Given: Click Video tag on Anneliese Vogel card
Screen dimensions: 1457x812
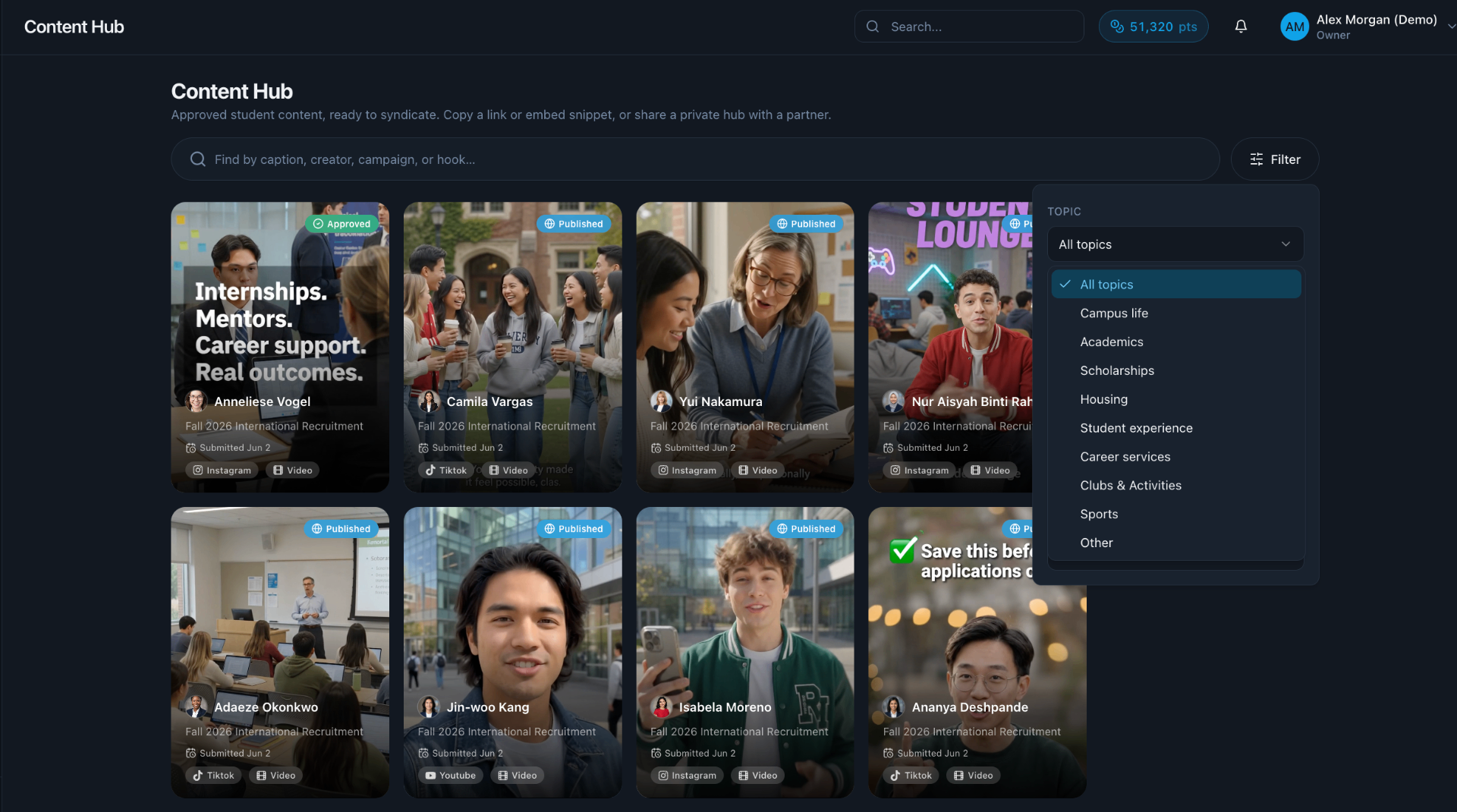Looking at the screenshot, I should pyautogui.click(x=293, y=471).
